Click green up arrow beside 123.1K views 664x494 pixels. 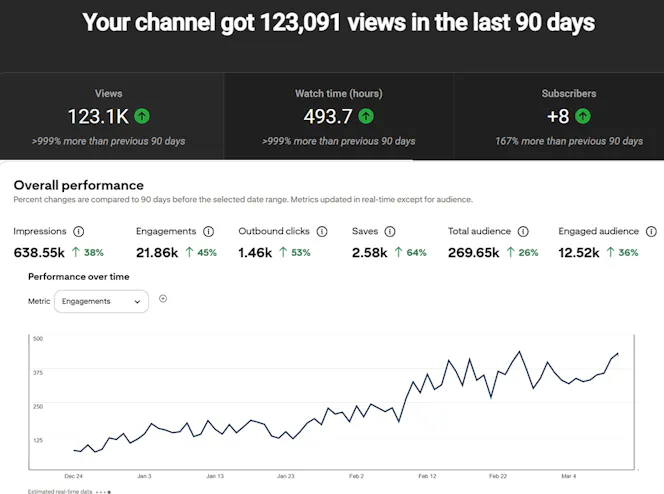(x=142, y=116)
